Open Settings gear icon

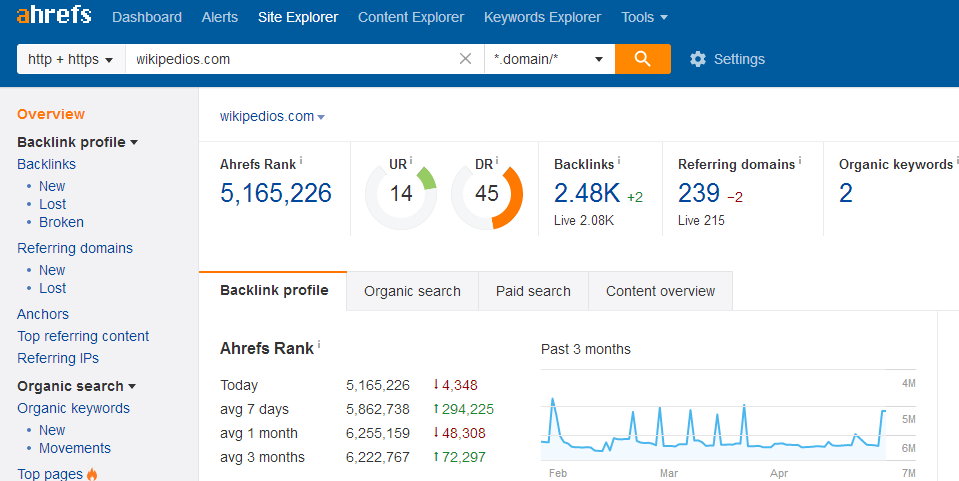(698, 59)
